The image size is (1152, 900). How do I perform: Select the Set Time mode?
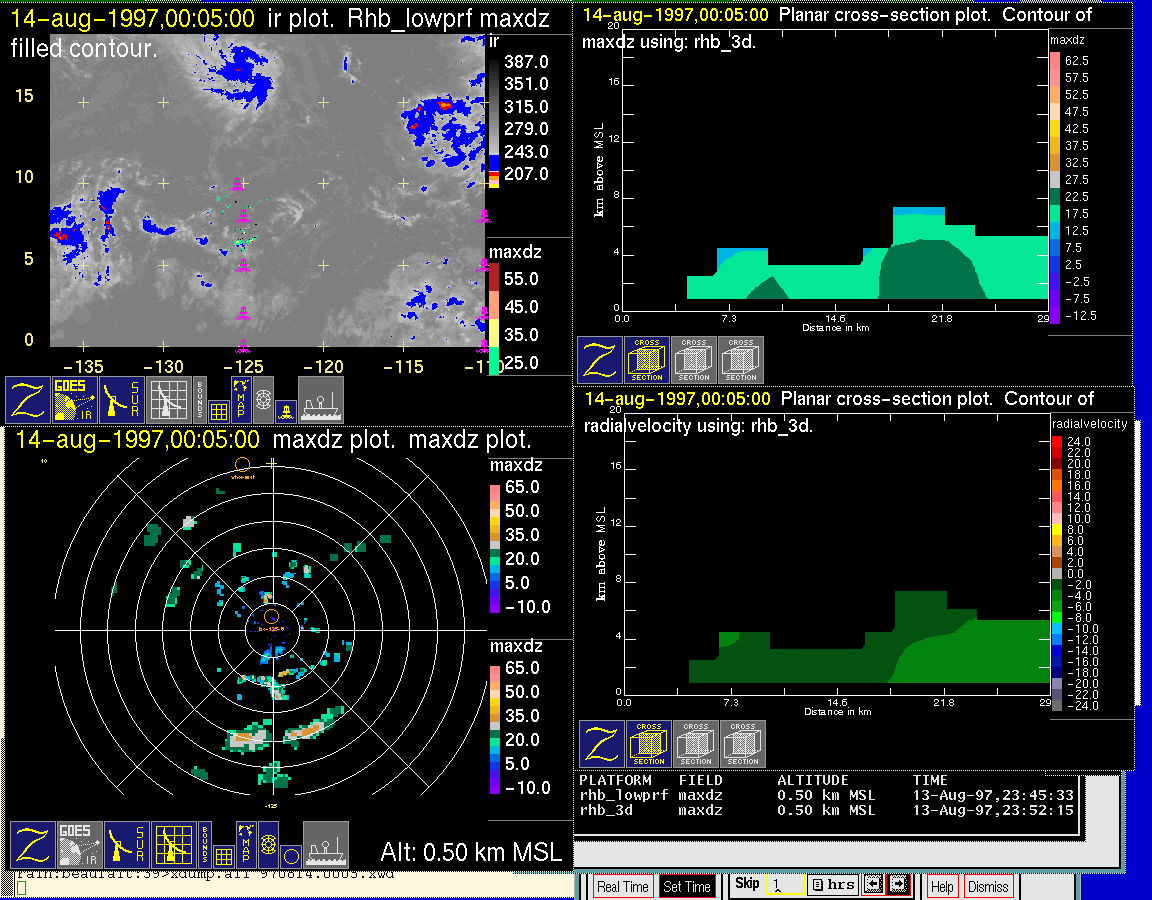coord(686,886)
